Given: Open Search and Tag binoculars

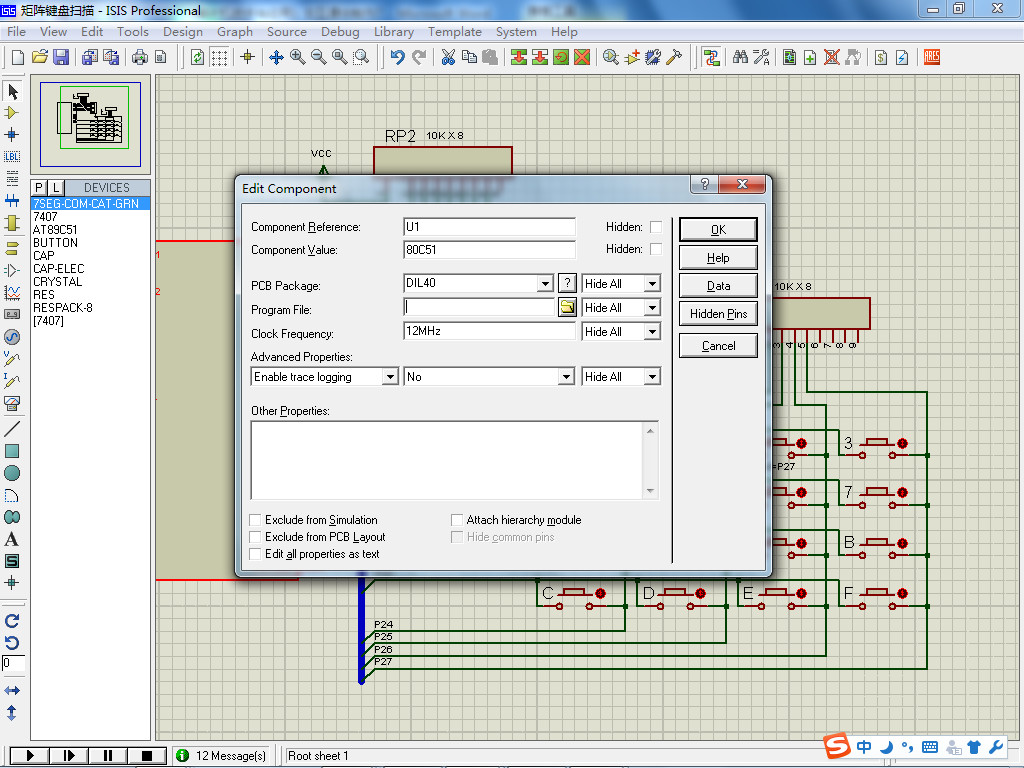Looking at the screenshot, I should 740,57.
